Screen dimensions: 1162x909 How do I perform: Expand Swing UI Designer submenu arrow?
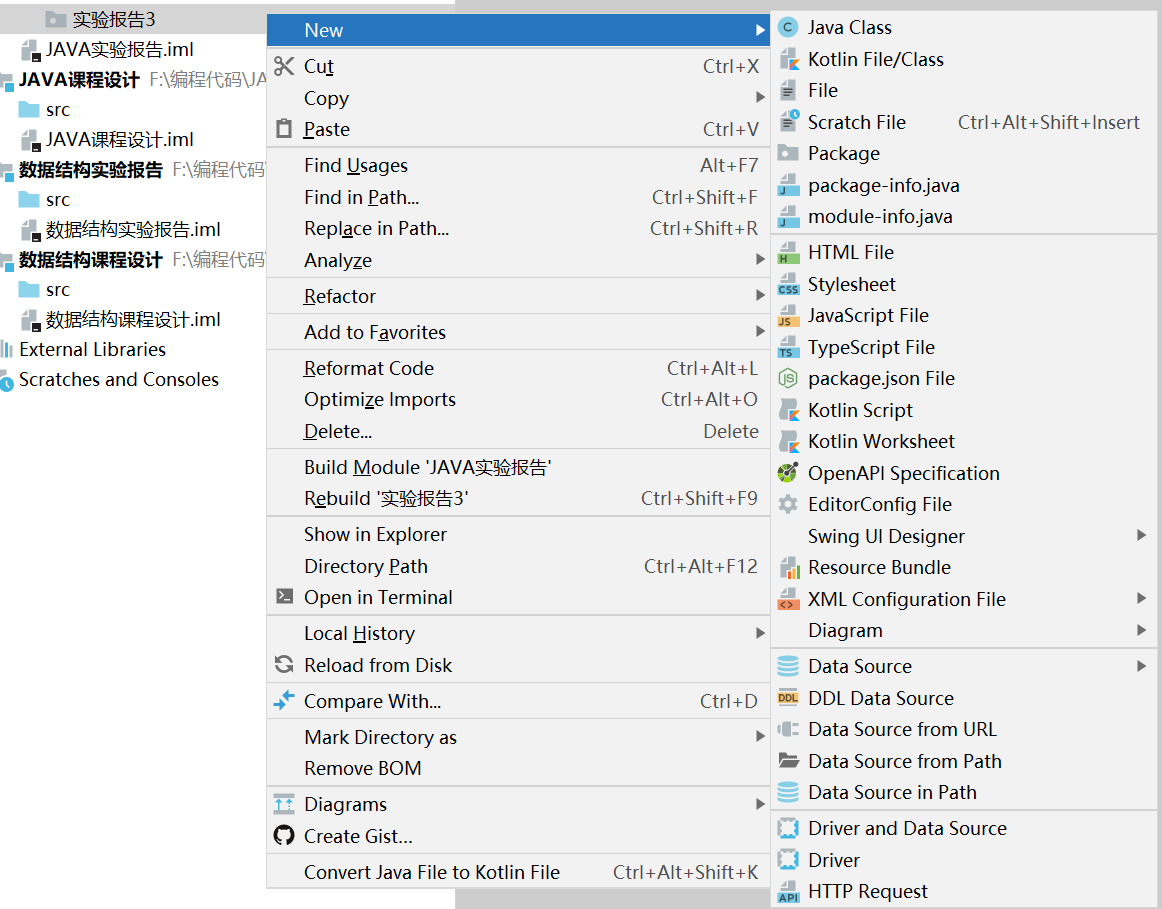(1141, 535)
